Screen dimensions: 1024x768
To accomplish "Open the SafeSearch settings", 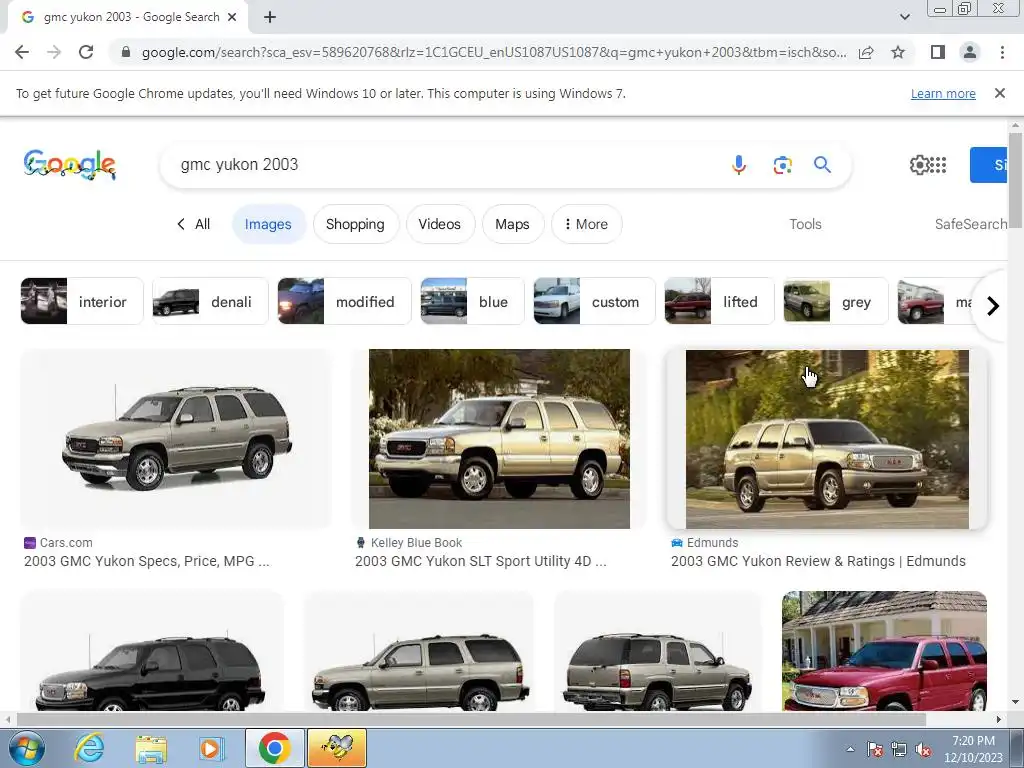I will pos(971,224).
